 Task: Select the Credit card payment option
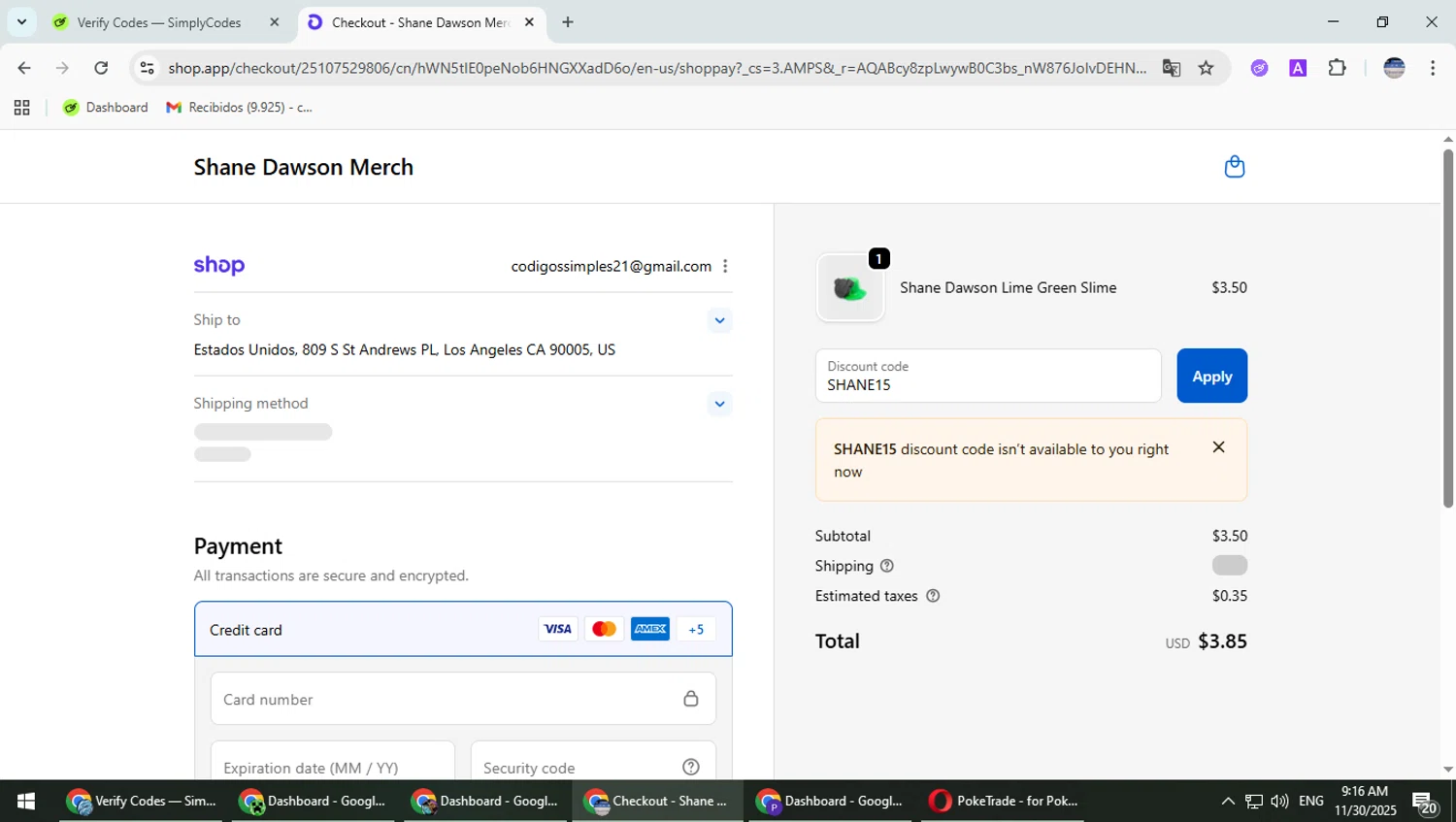coord(463,629)
